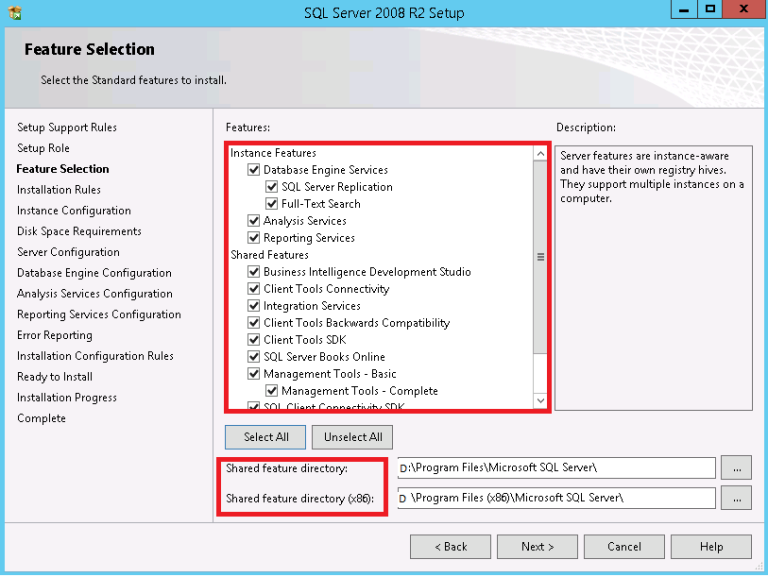Toggle the SQL Server Replication checkbox
This screenshot has width=768, height=577.
(272, 187)
